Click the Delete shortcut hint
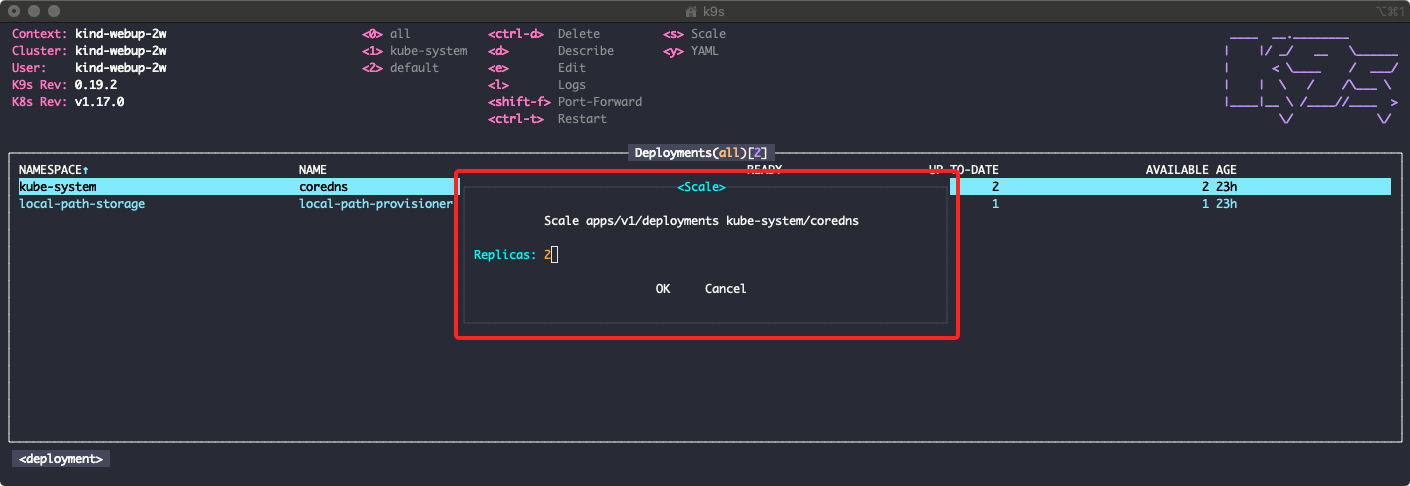1410x486 pixels. [579, 34]
